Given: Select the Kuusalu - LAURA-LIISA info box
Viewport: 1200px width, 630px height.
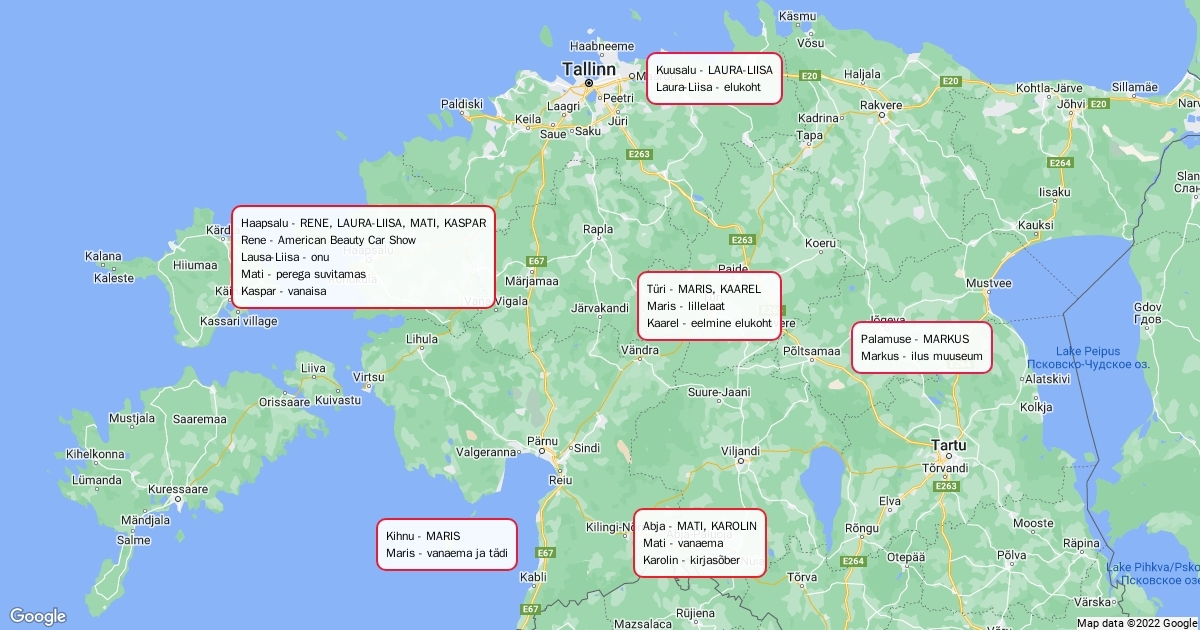Looking at the screenshot, I should point(714,79).
